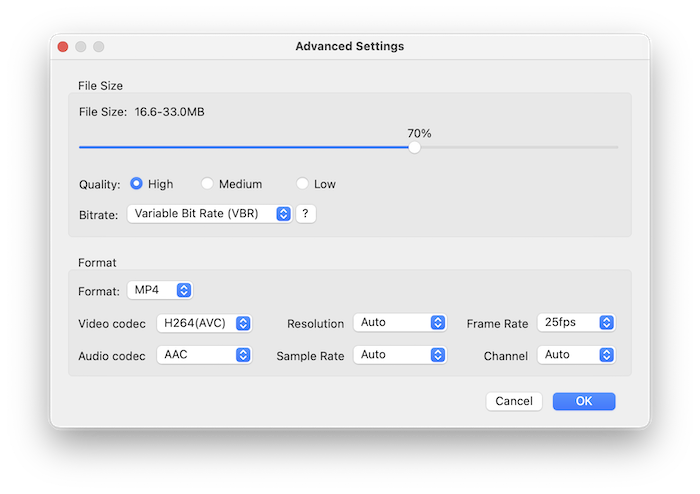The width and height of the screenshot is (700, 494).
Task: Choose the Low quality radio button
Action: click(x=302, y=184)
